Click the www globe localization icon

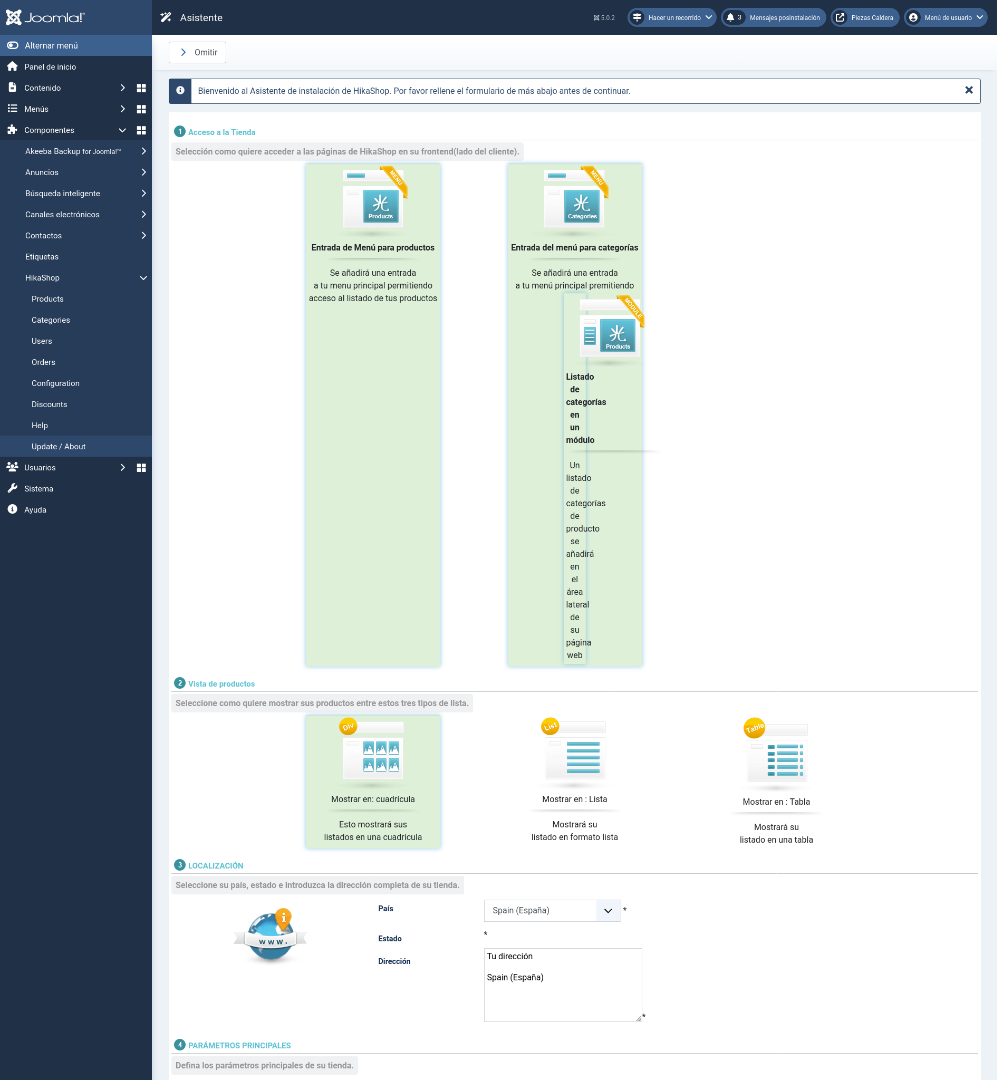click(271, 935)
